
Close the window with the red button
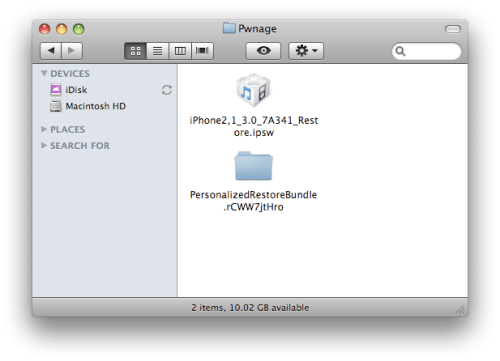45,29
